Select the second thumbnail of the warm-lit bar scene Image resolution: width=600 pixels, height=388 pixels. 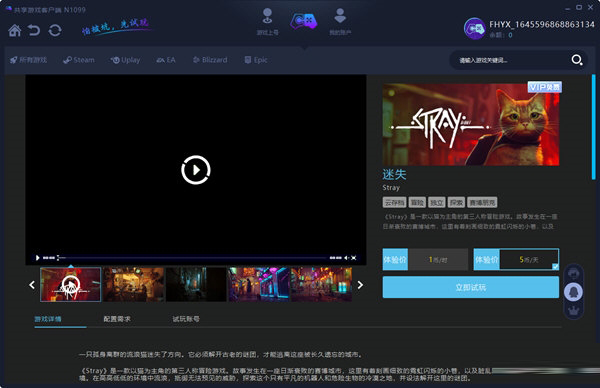133,284
